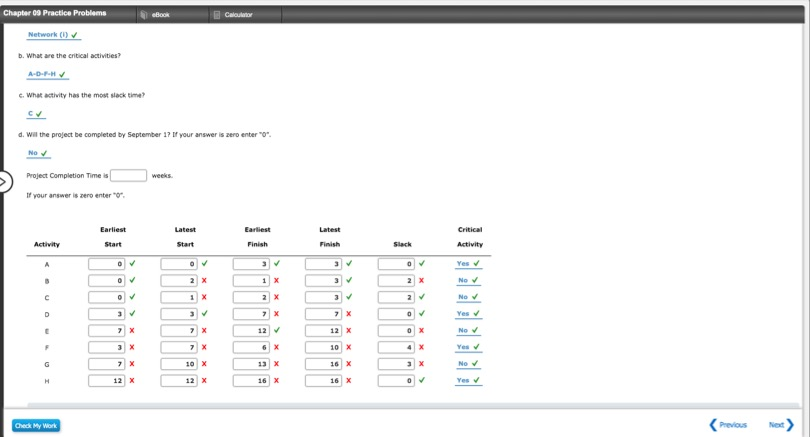The height and width of the screenshot is (437, 810).
Task: Click green checkmark beside activity C Slack
Action: coord(422,296)
